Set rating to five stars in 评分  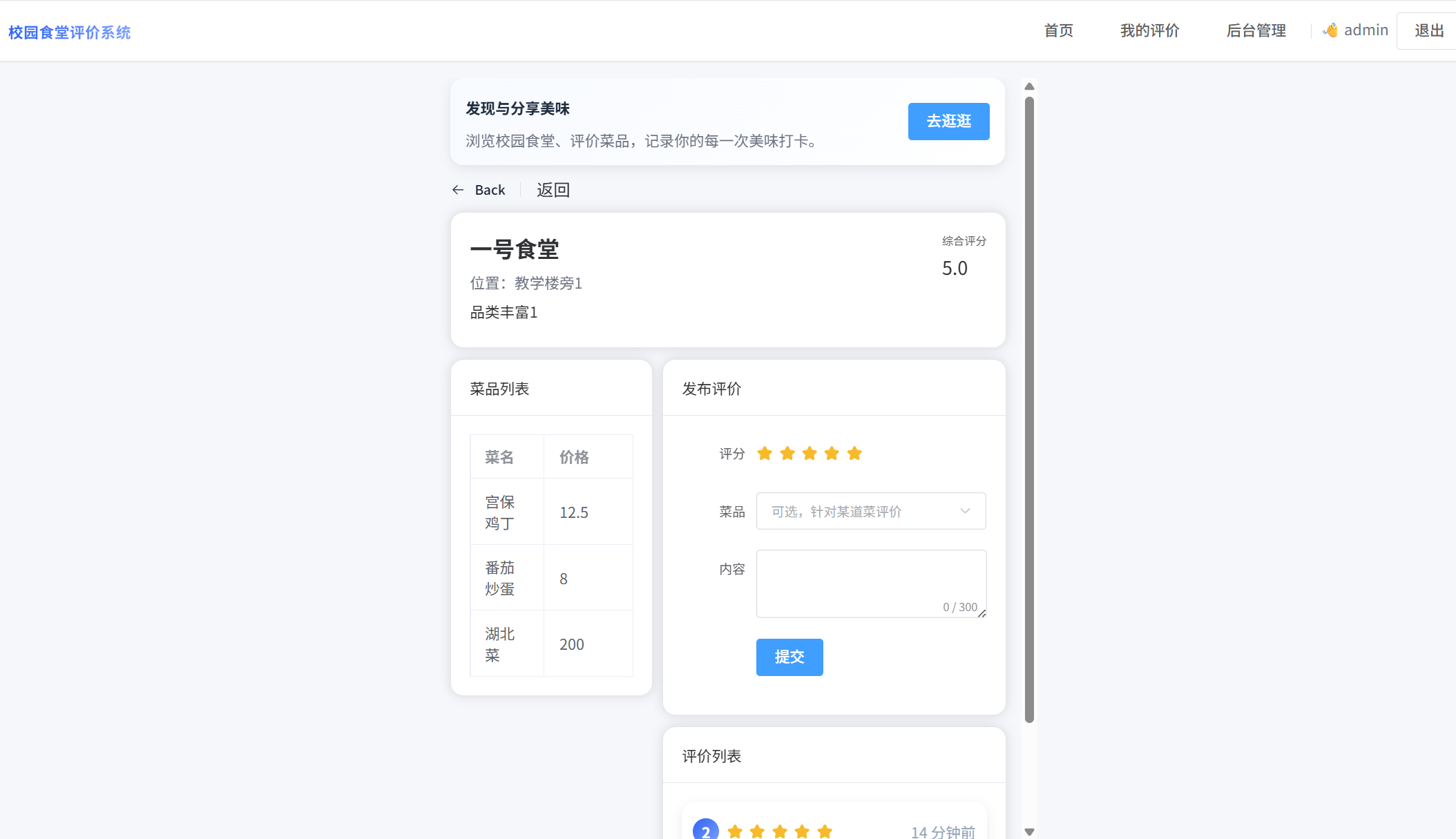(854, 454)
